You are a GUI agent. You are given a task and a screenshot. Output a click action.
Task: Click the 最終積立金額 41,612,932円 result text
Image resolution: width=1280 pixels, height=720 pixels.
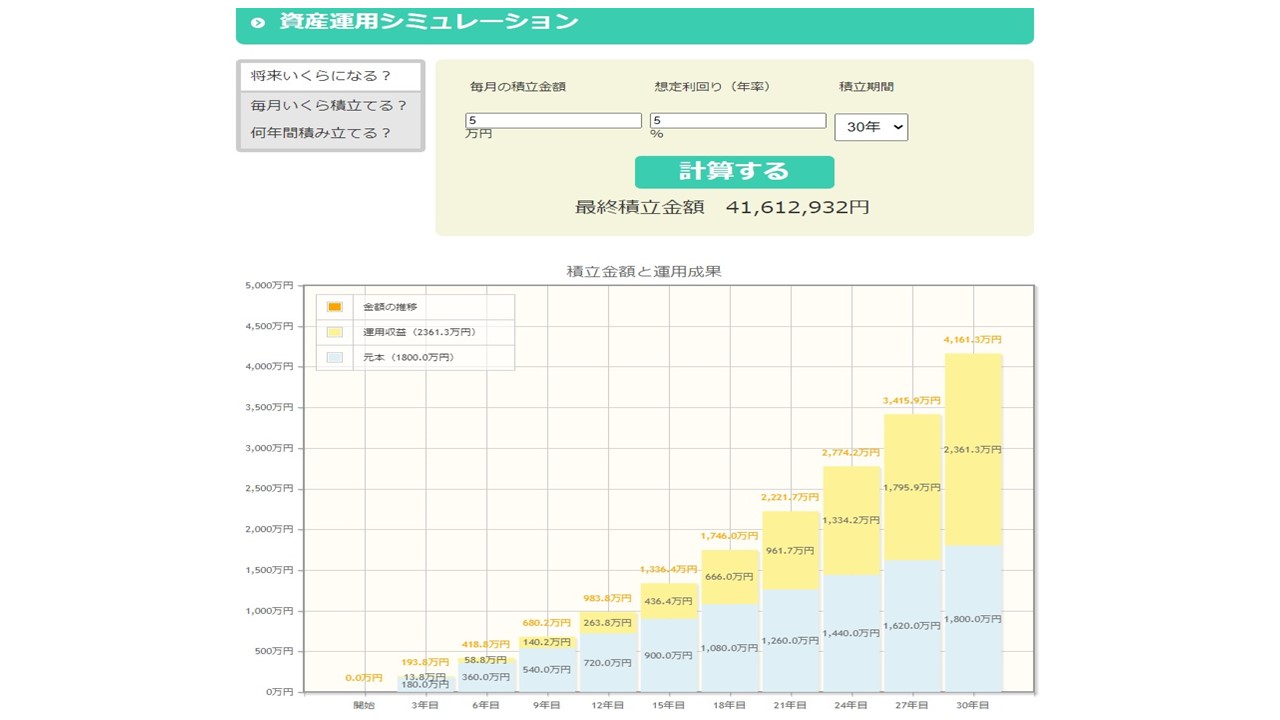click(722, 208)
